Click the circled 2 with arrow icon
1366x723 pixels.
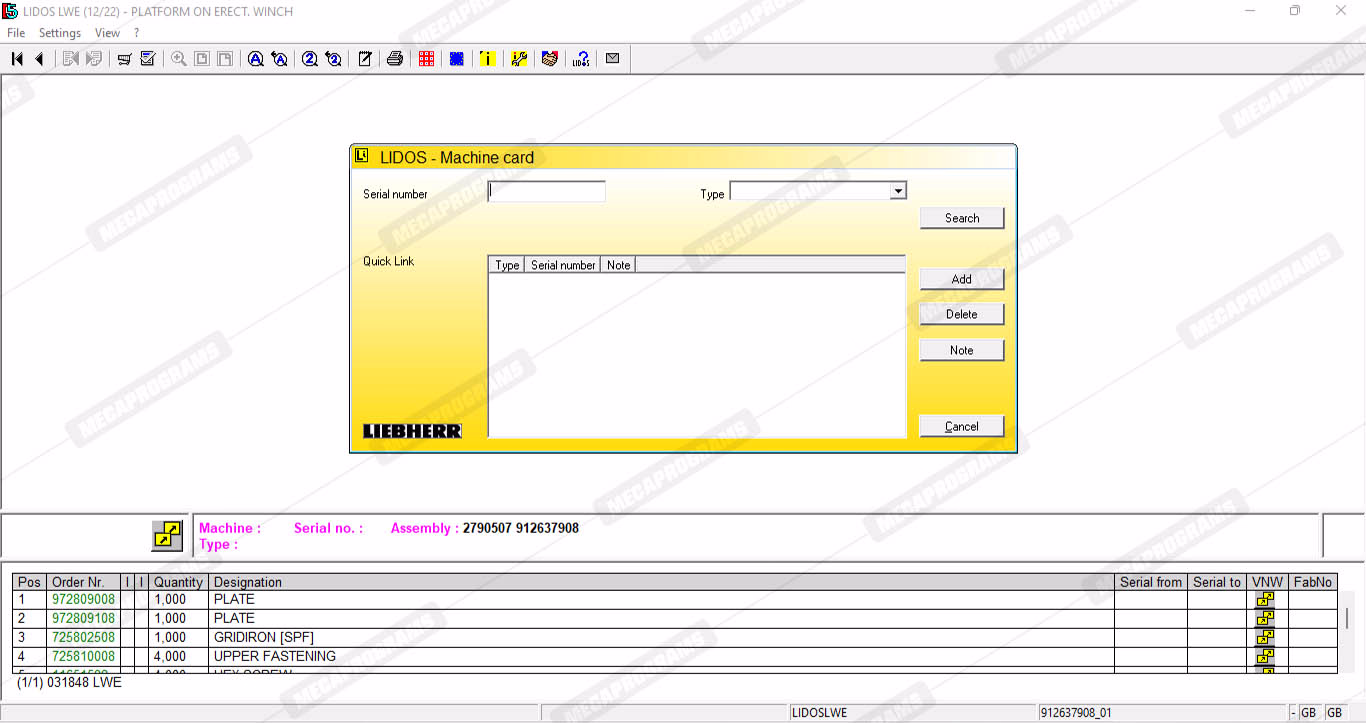tap(334, 59)
